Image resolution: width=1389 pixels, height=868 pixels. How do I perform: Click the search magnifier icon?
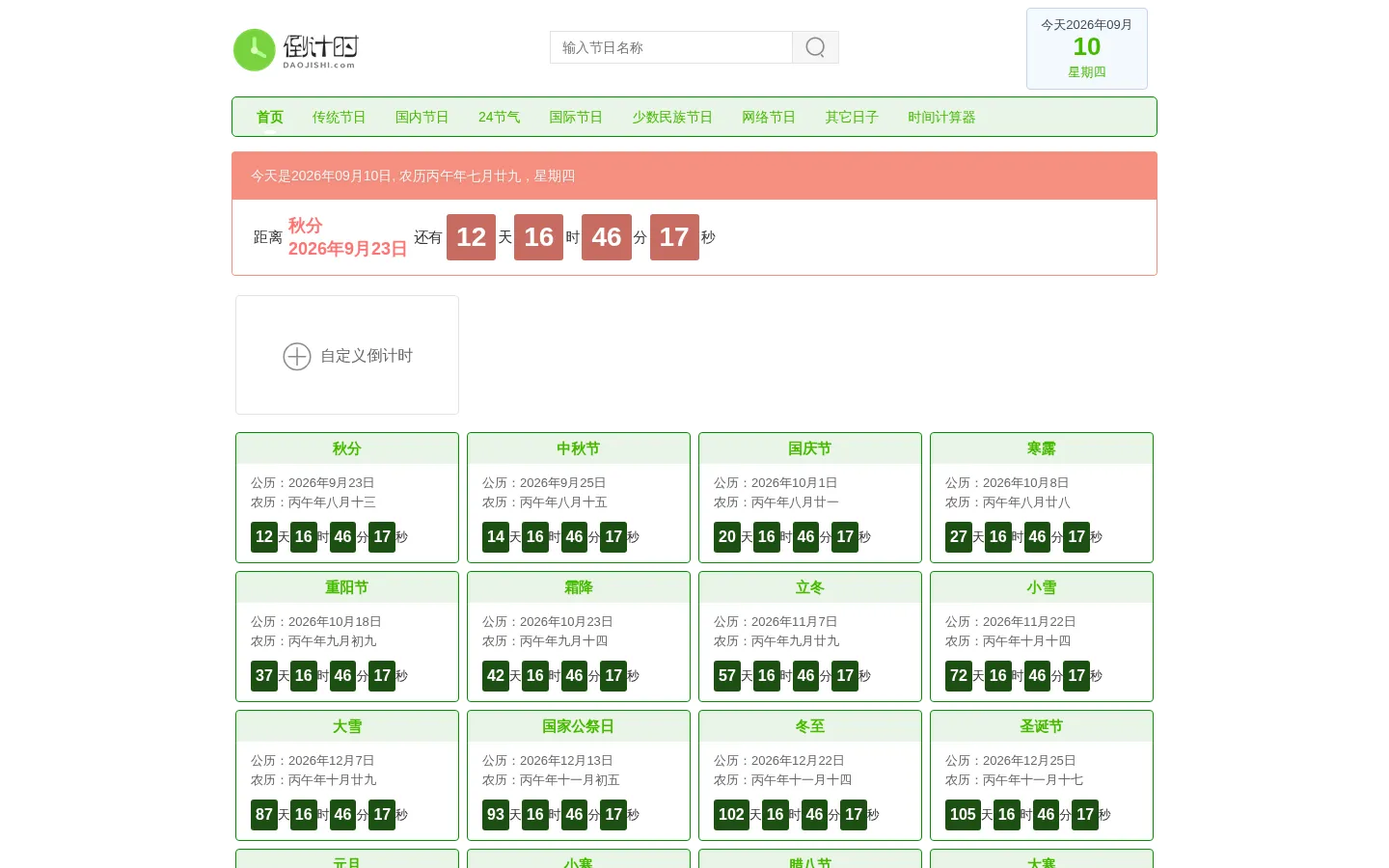[815, 47]
